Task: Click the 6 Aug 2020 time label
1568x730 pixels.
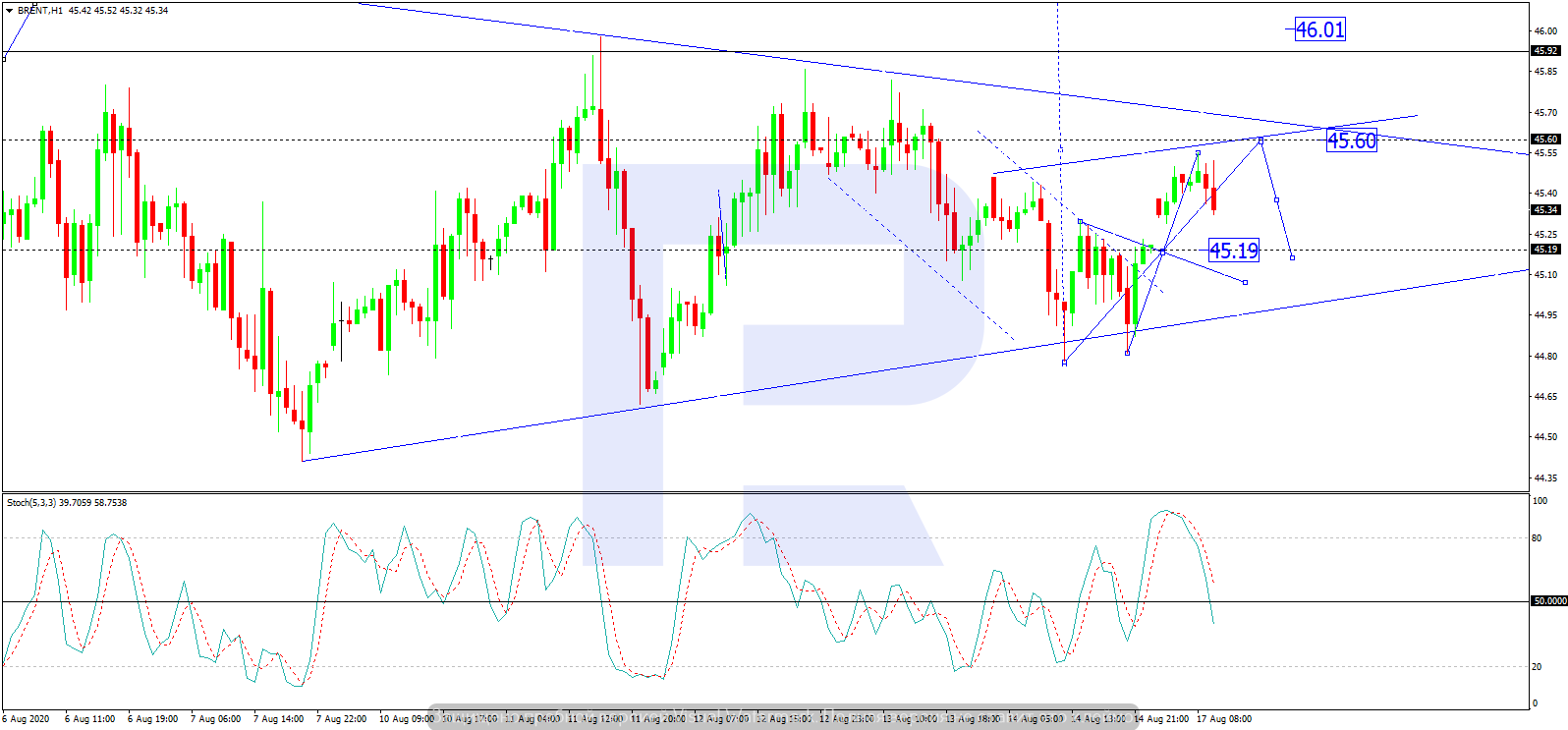Action: (x=27, y=719)
